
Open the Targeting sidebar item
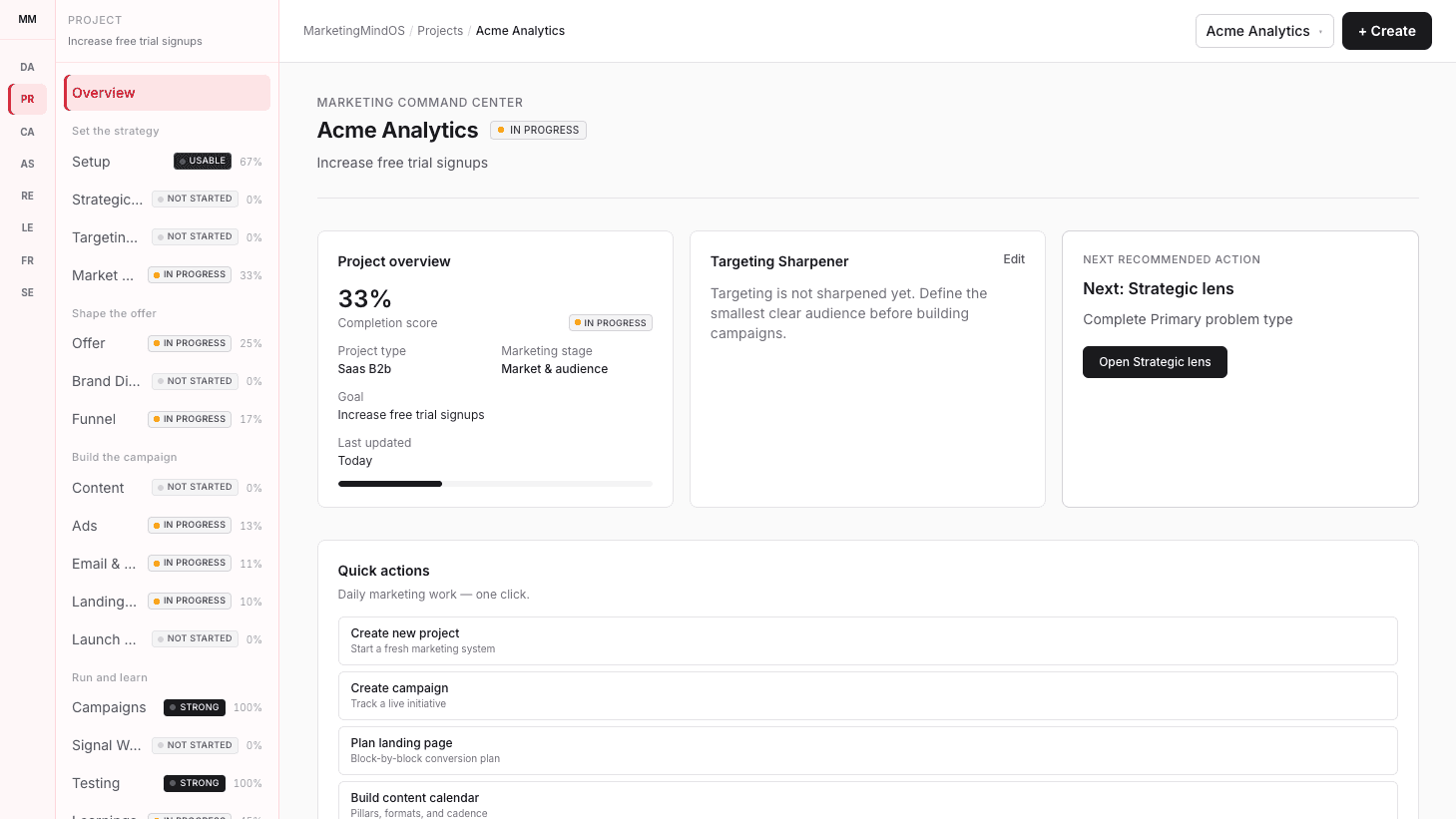167,237
